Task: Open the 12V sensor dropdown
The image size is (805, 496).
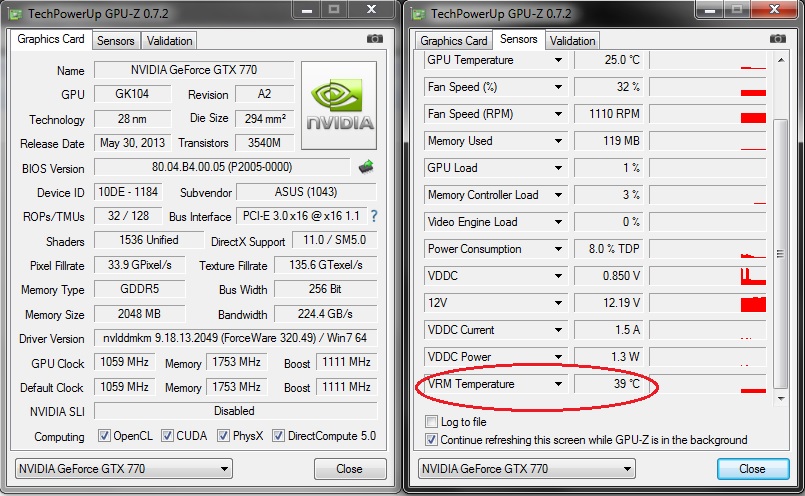Action: tap(558, 303)
